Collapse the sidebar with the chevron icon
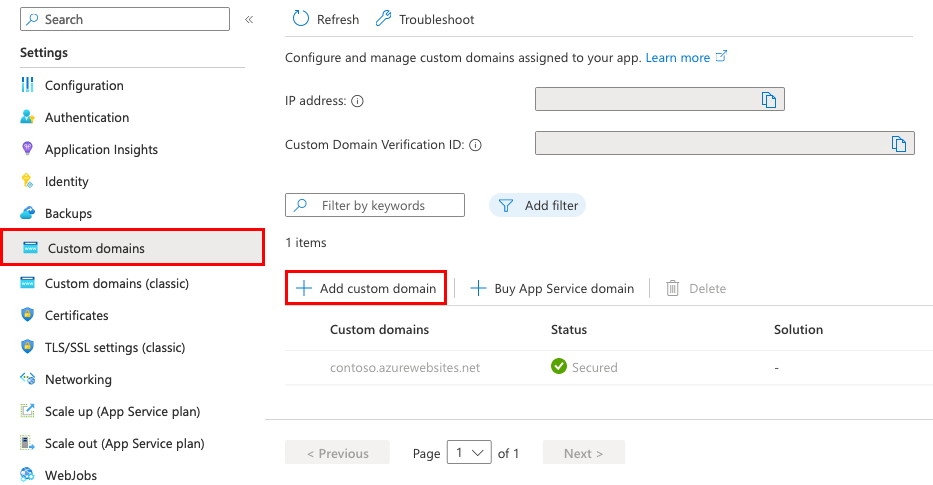 (249, 19)
